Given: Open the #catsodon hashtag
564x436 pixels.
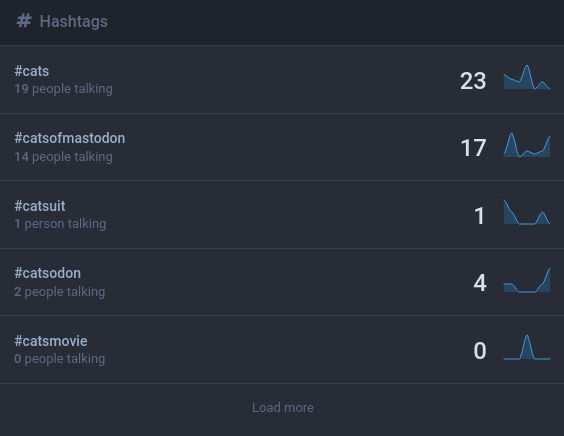Looking at the screenshot, I should (47, 273).
